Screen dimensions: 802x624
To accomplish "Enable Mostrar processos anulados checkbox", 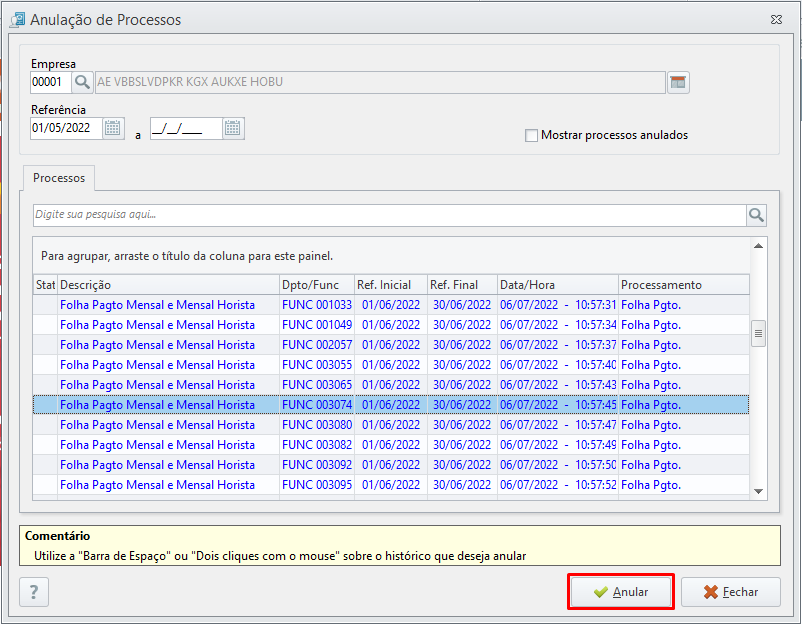I will (x=531, y=136).
